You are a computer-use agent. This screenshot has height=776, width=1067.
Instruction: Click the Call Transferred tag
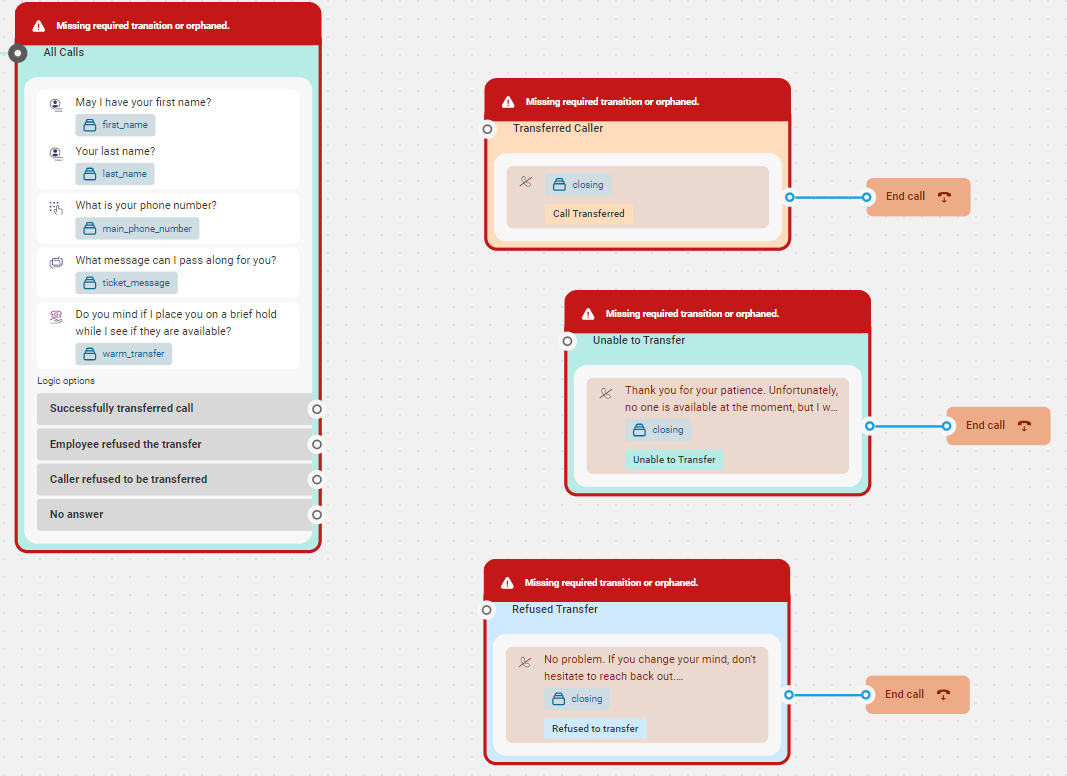coord(589,214)
